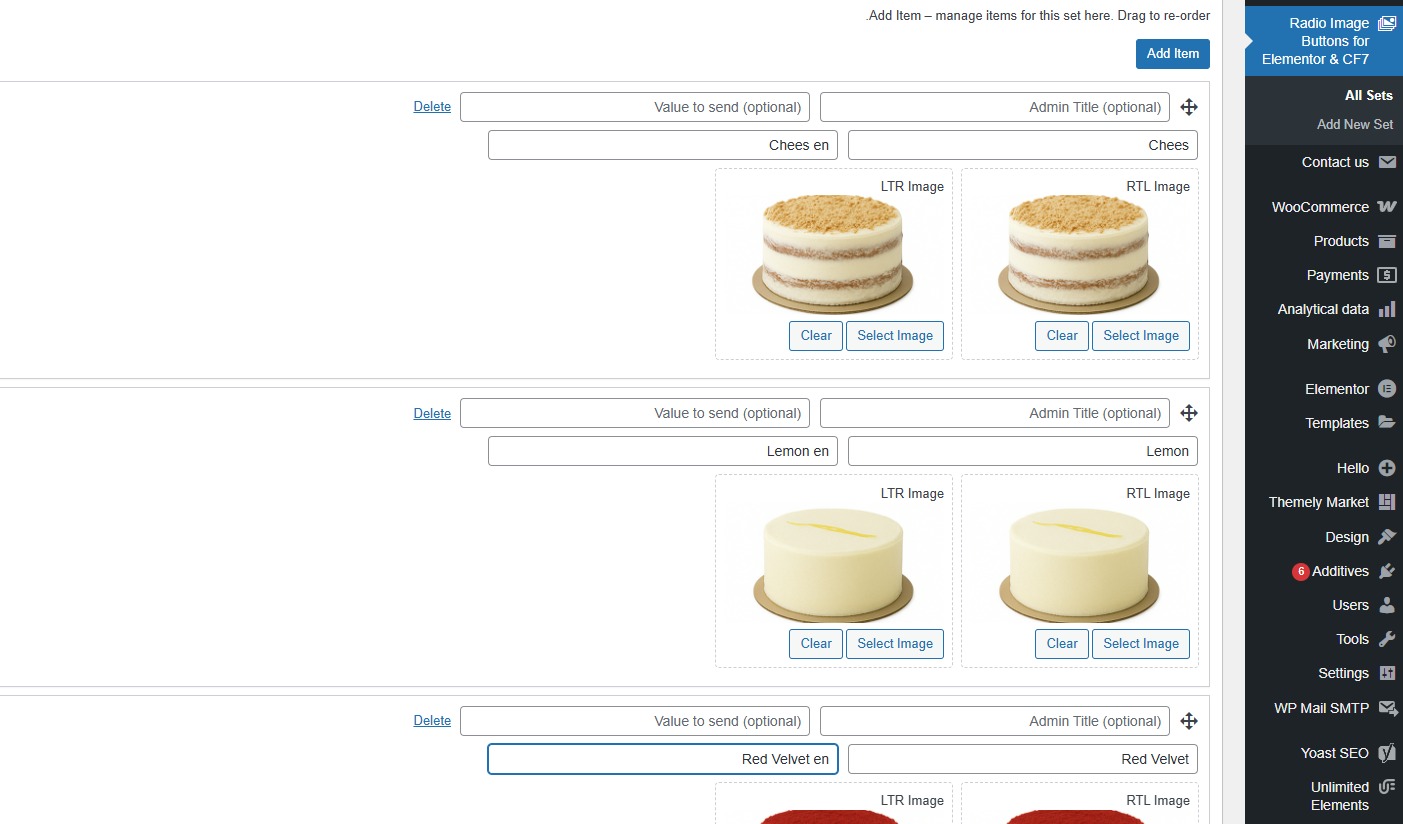Open the Tools wrench icon
The image size is (1403, 824).
point(1387,639)
